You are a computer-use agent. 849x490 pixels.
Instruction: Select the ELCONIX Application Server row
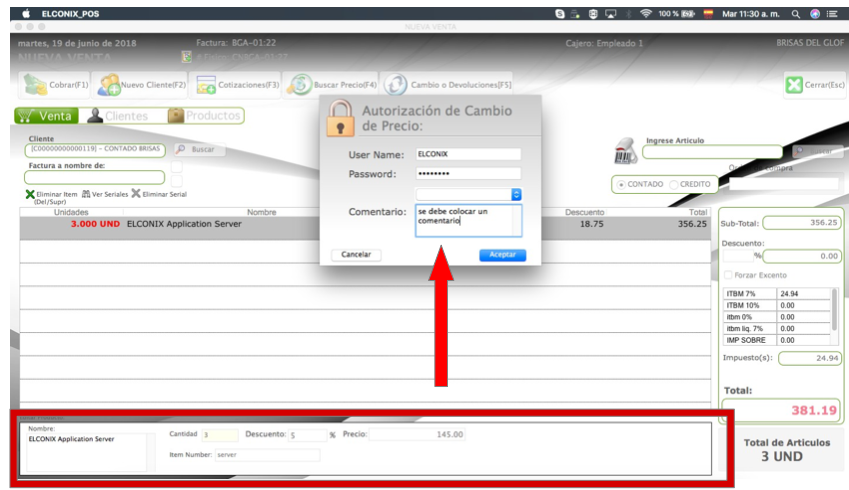365,227
